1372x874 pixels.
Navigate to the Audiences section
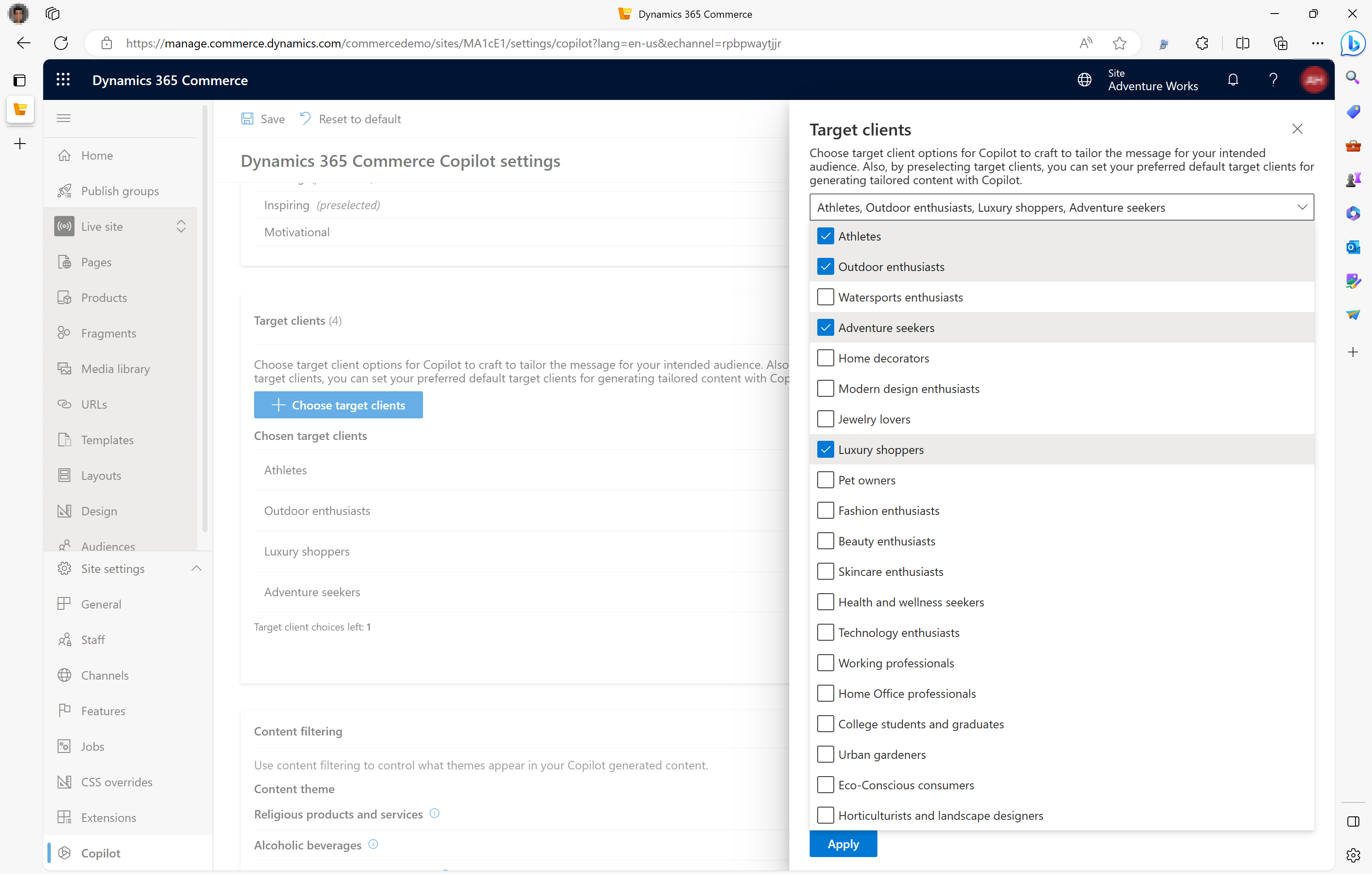108,546
